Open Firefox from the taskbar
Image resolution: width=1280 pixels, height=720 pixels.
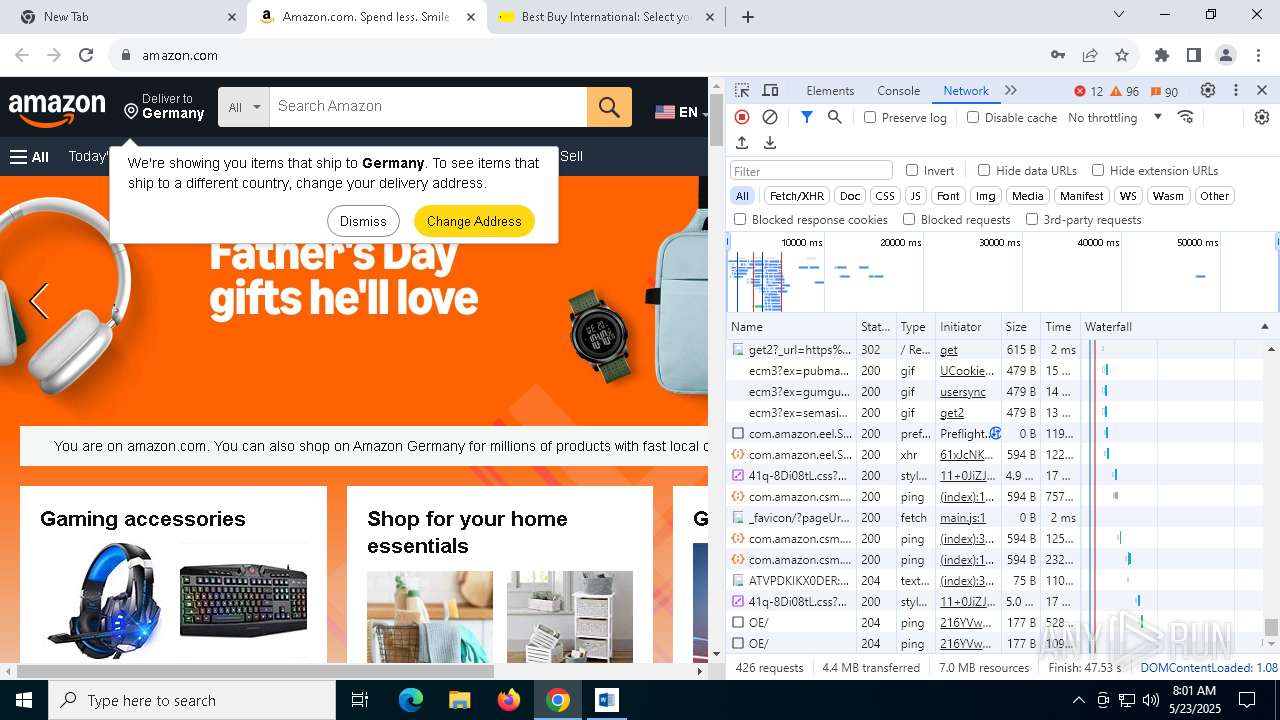click(509, 700)
